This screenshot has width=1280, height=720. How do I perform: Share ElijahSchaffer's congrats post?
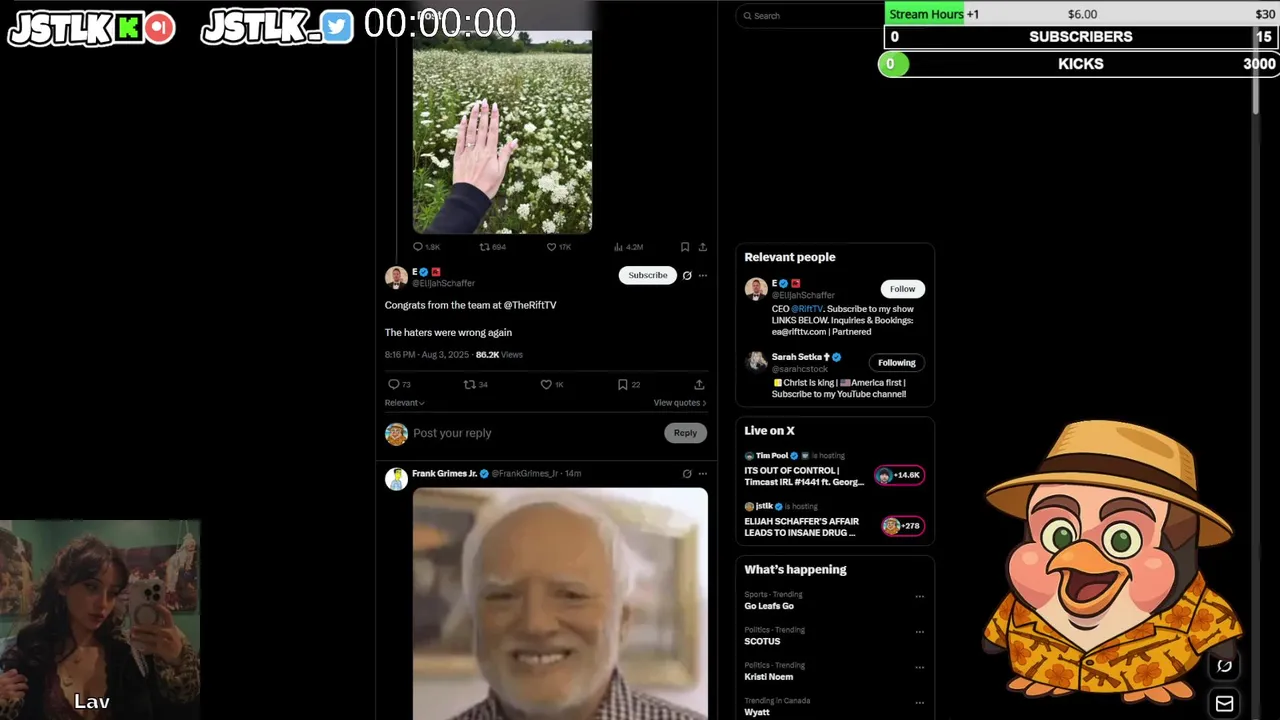pos(699,384)
